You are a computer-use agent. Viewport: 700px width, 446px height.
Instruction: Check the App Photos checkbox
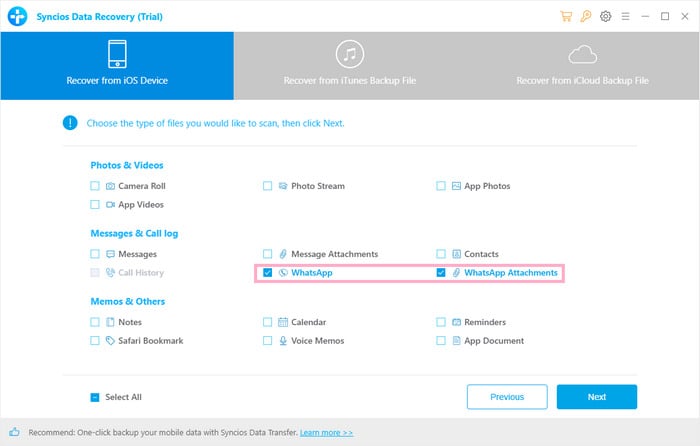(x=441, y=186)
